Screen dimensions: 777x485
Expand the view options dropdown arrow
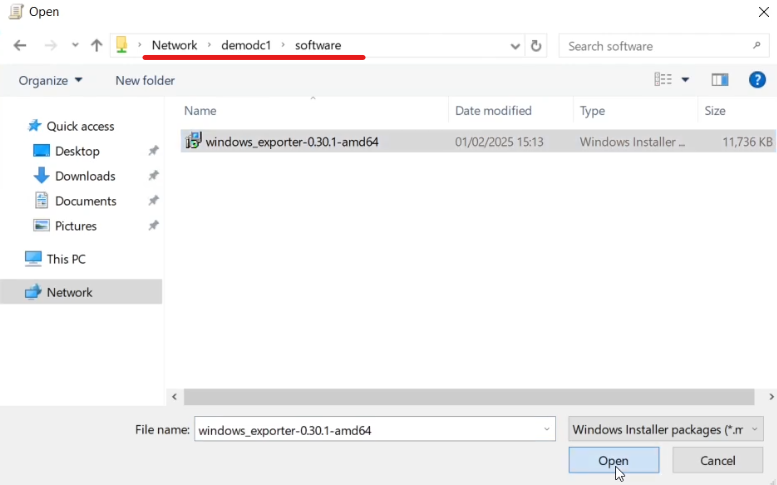[686, 80]
